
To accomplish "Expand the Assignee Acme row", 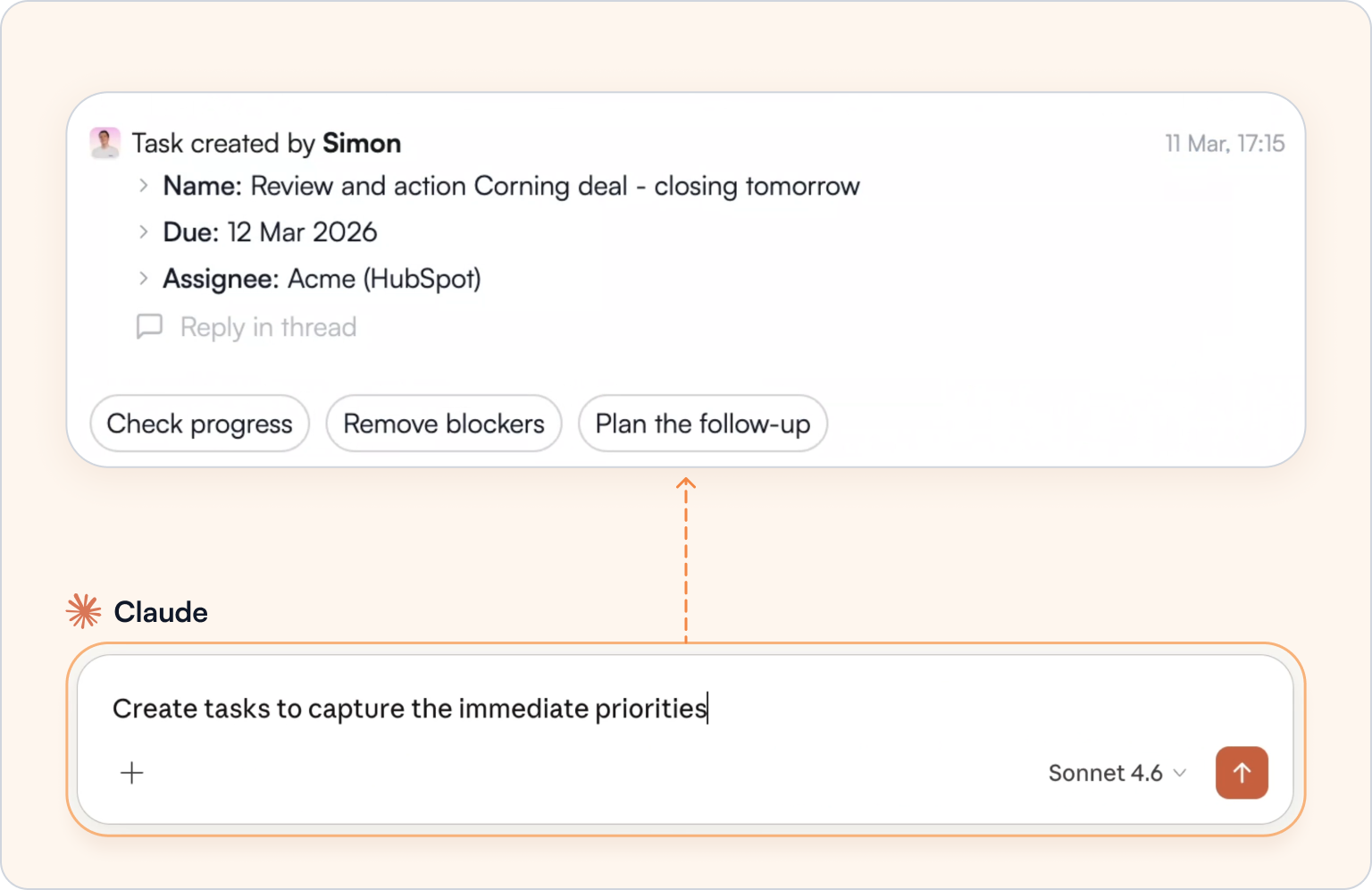I will [145, 278].
